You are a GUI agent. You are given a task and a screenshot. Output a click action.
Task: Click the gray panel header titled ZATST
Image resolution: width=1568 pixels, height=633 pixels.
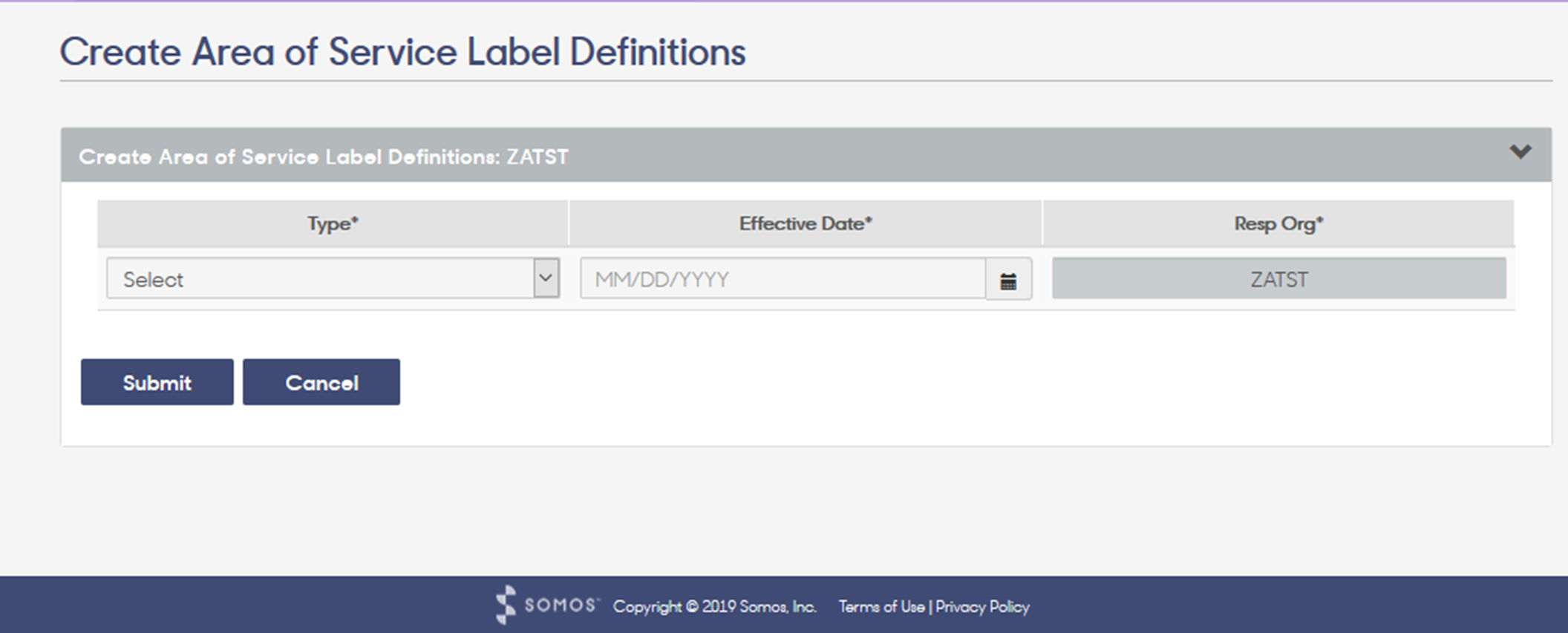click(x=806, y=155)
